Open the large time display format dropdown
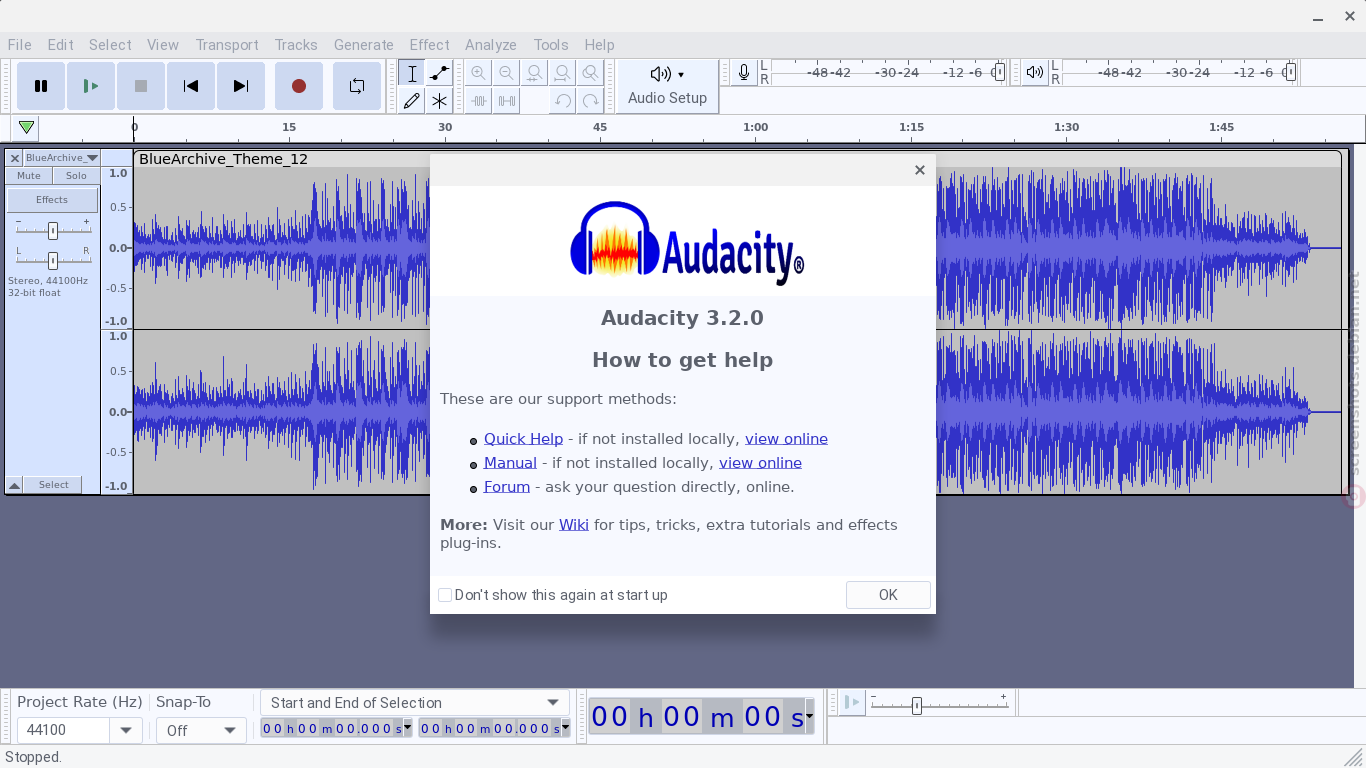Screen dimensions: 1366x768 tap(809, 717)
